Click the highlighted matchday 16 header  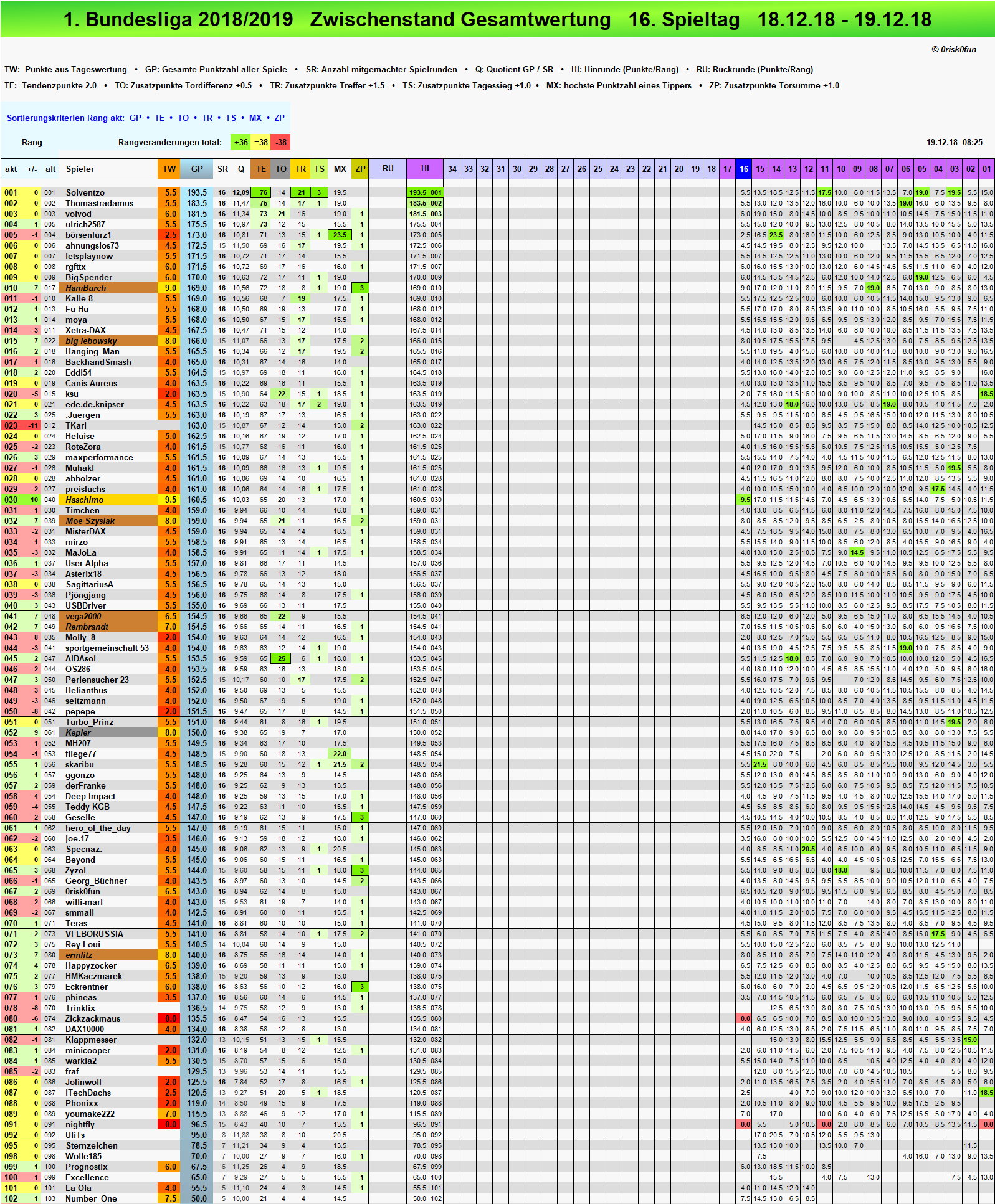pyautogui.click(x=744, y=169)
